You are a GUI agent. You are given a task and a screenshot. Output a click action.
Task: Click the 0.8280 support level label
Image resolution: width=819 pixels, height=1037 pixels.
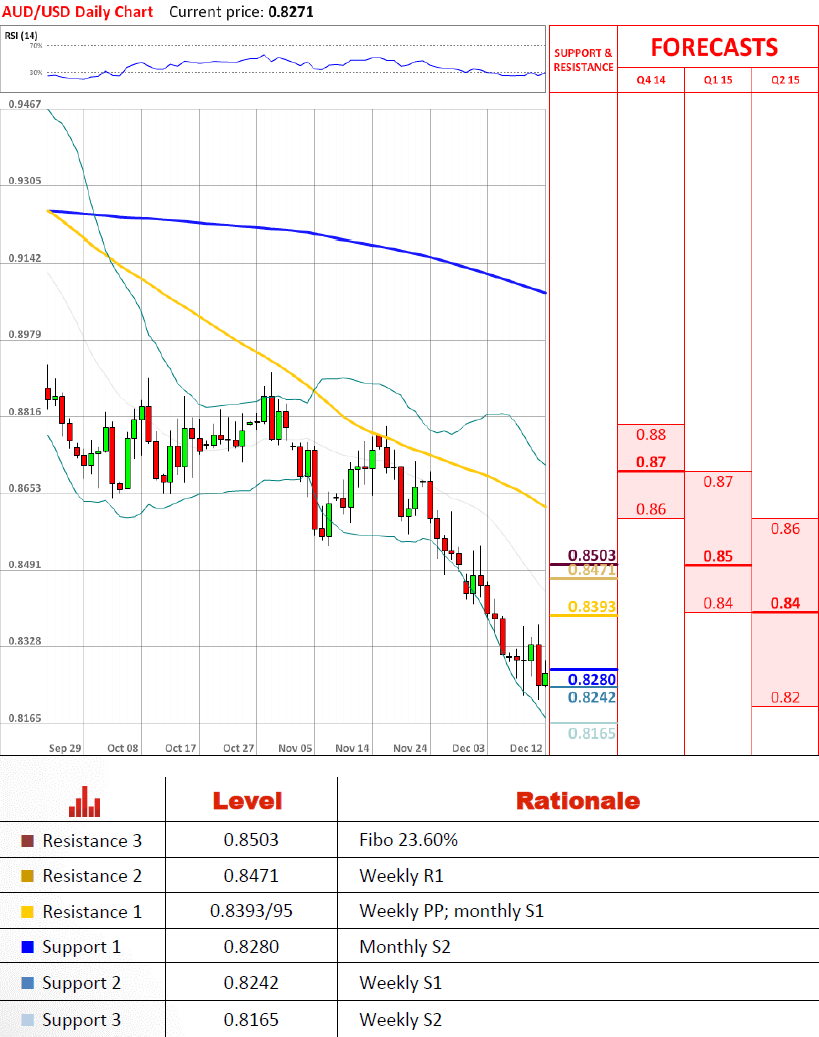click(x=591, y=679)
